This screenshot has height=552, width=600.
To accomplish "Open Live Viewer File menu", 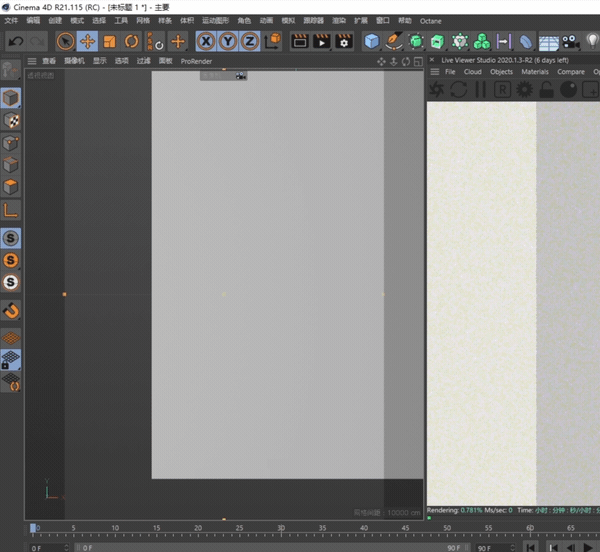I will 450,72.
